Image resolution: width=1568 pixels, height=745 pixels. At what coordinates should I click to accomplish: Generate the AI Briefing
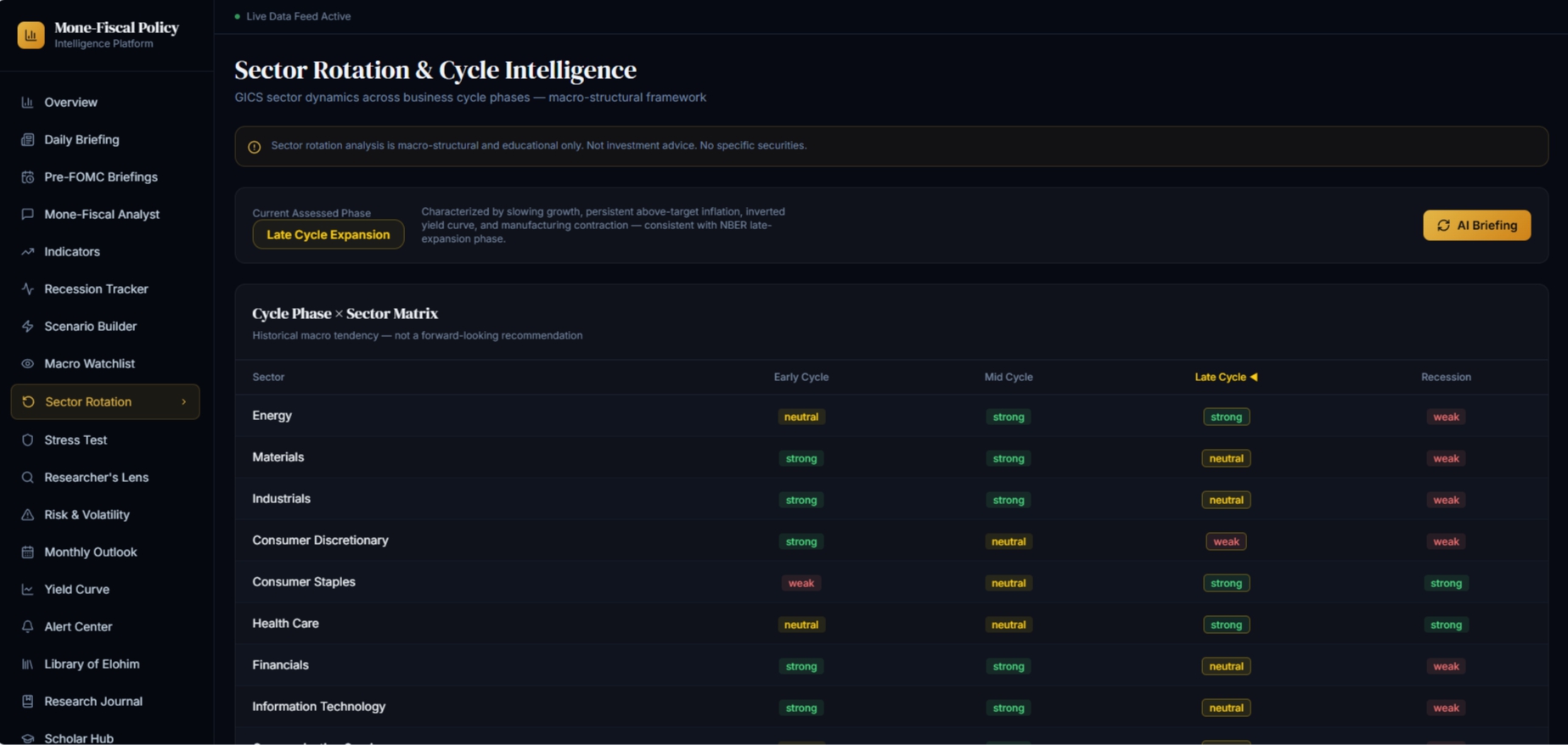click(x=1476, y=225)
